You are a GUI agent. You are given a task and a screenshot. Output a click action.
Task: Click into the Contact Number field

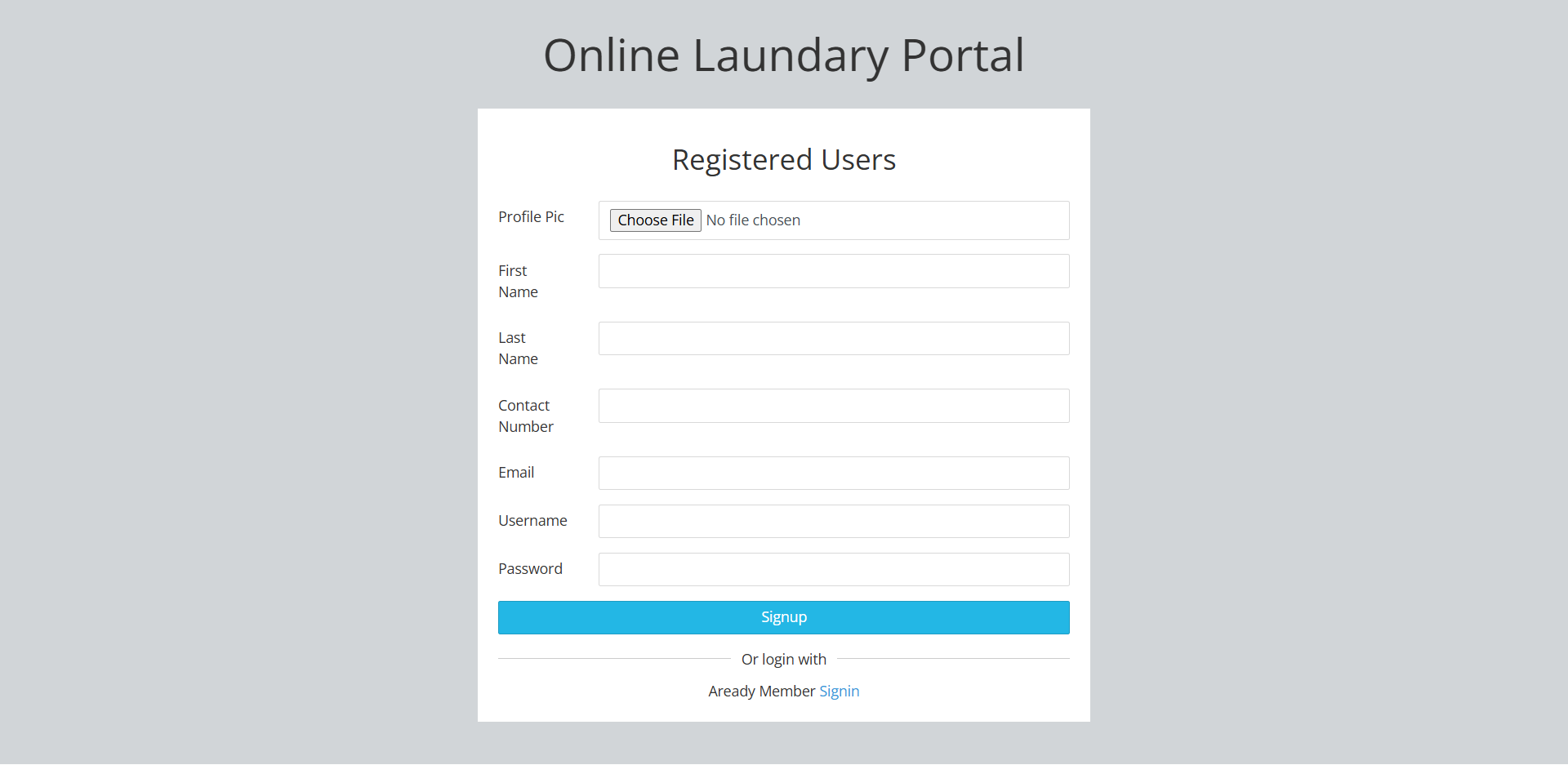(x=834, y=406)
